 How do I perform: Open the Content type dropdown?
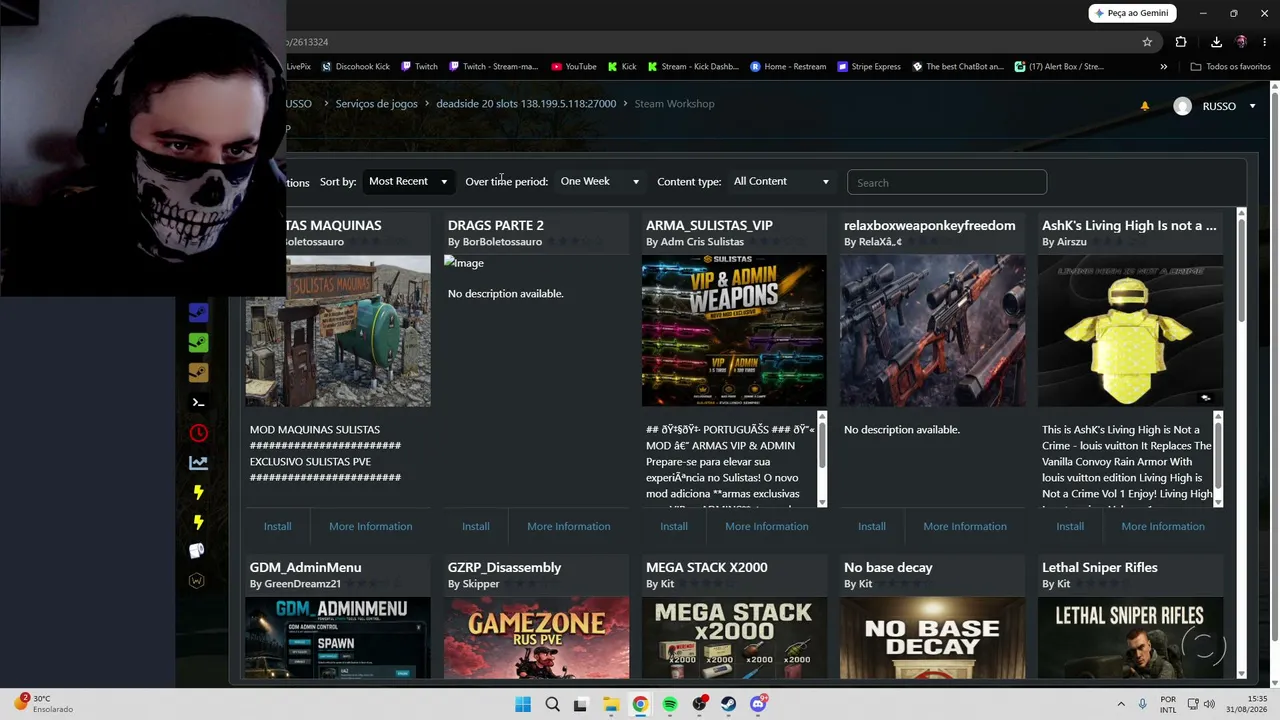tap(781, 181)
